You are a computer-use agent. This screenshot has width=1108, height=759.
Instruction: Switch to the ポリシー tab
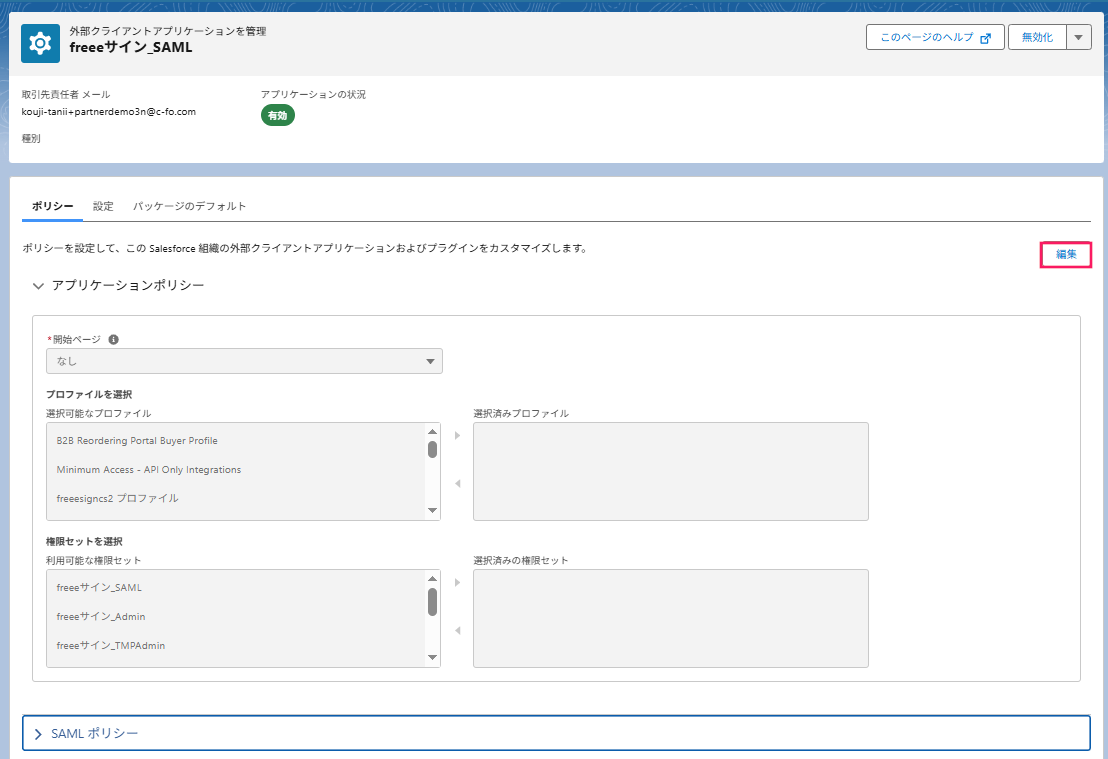[52, 206]
